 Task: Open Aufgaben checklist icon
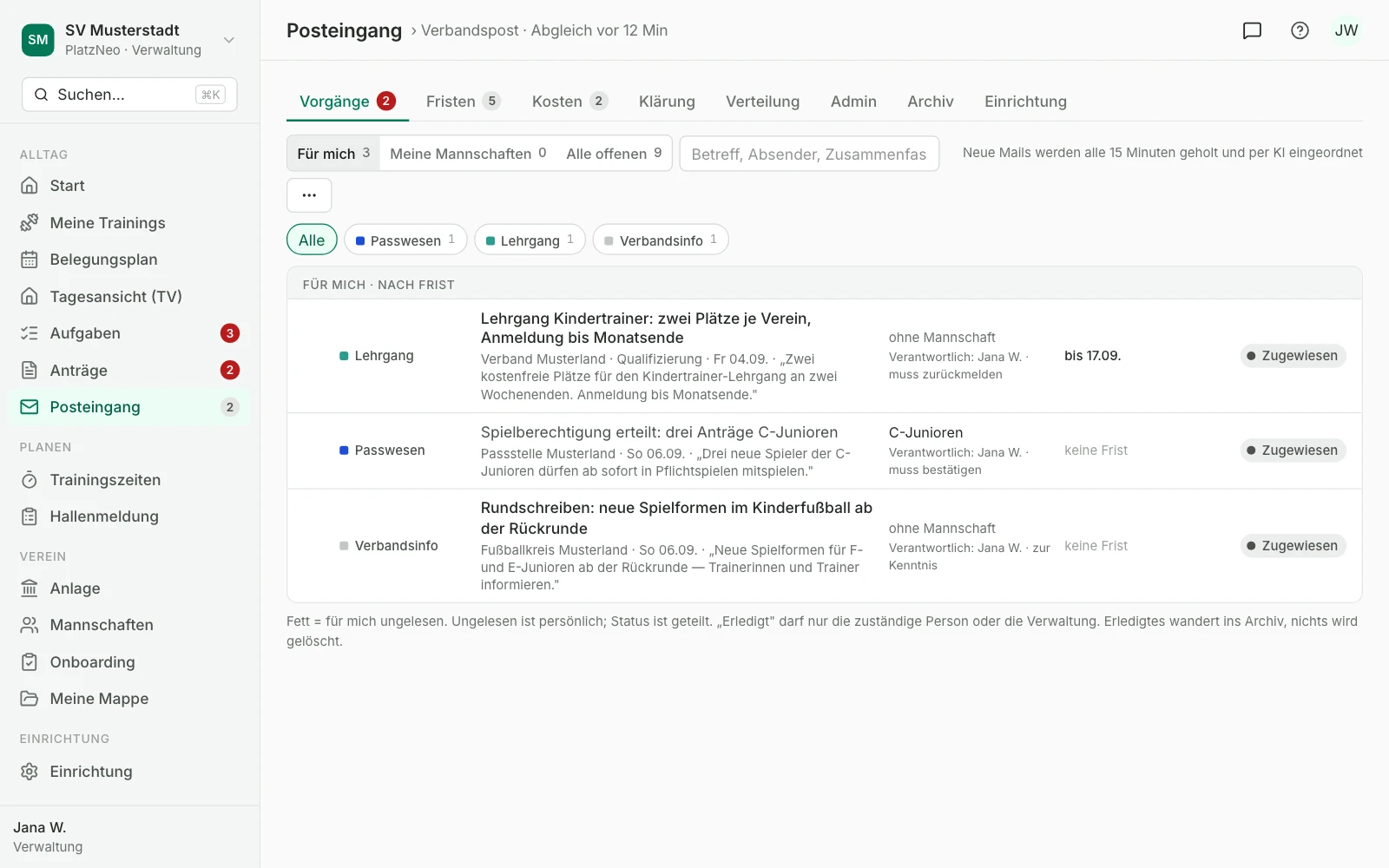tap(30, 333)
